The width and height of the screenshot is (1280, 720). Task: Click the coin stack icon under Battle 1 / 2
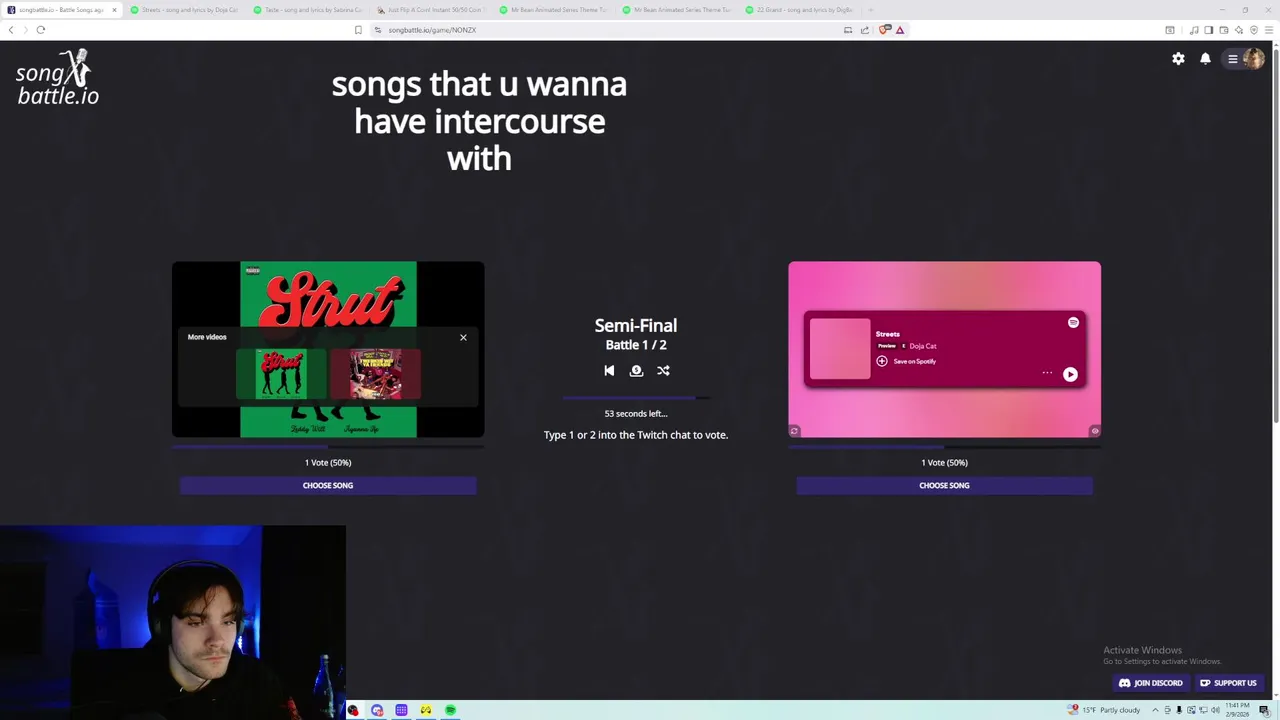point(636,370)
